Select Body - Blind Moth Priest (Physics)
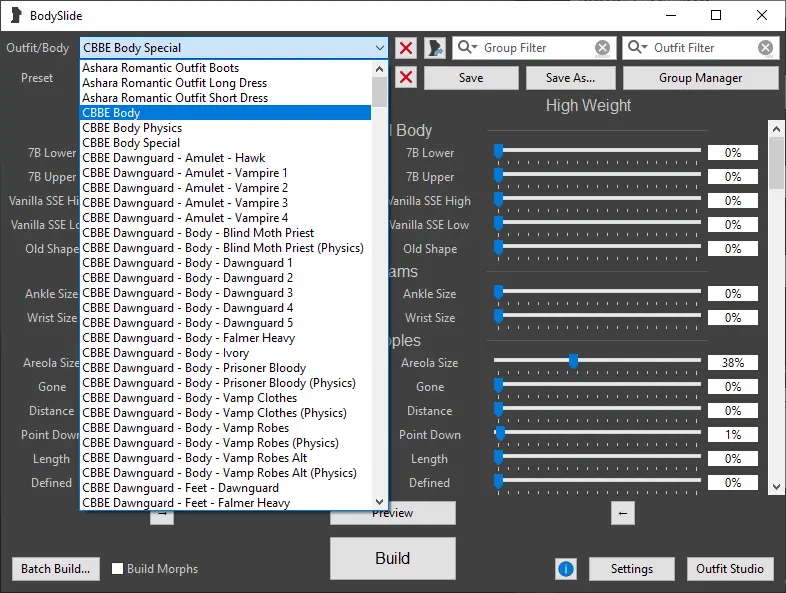The width and height of the screenshot is (786, 593). (226, 248)
